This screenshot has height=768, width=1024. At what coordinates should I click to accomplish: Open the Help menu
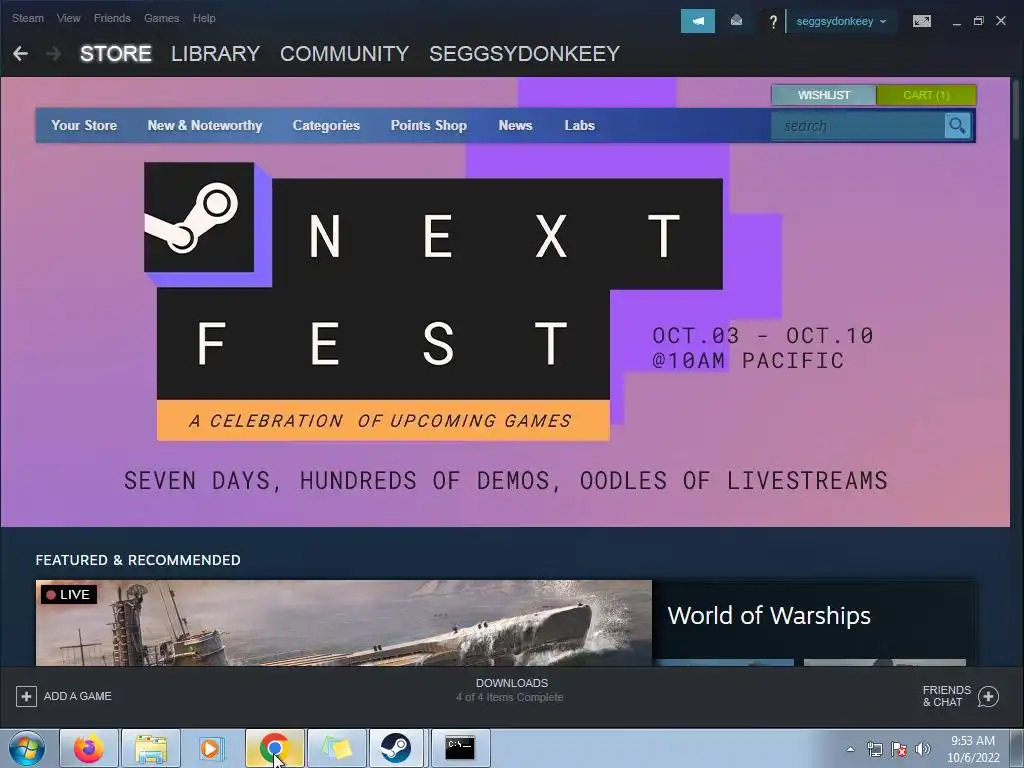point(204,18)
